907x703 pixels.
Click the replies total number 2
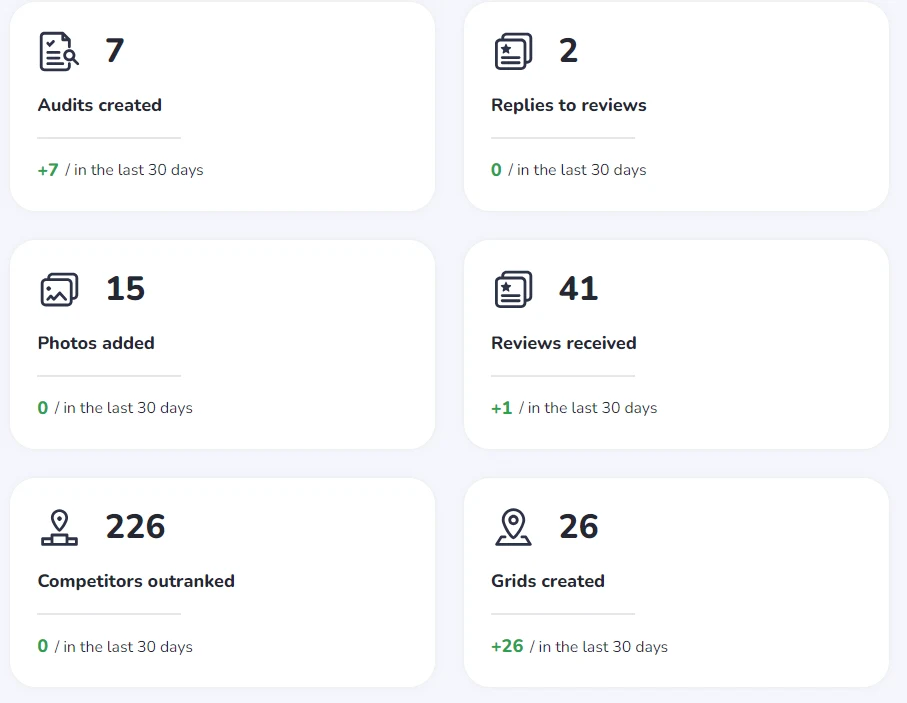(568, 50)
